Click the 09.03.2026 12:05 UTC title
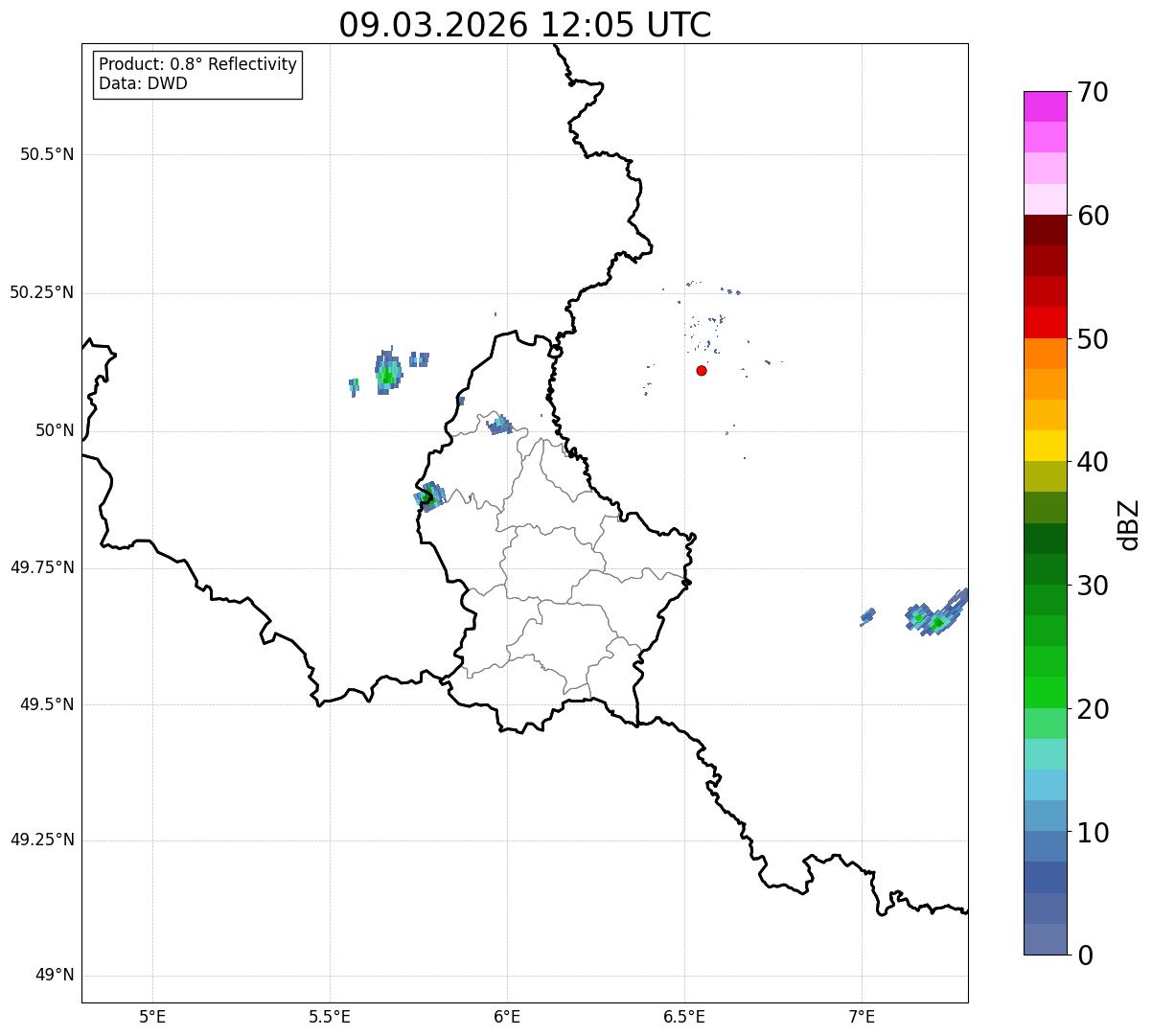The image size is (1152, 1036). pyautogui.click(x=524, y=25)
